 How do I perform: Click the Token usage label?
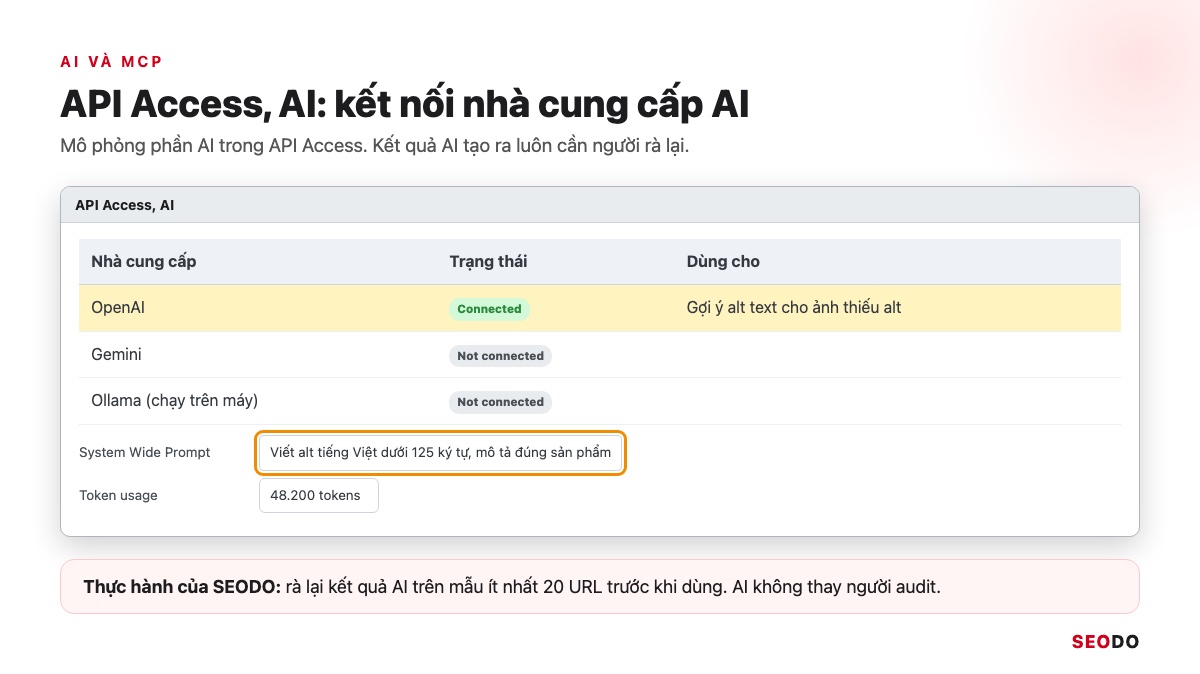coord(118,495)
